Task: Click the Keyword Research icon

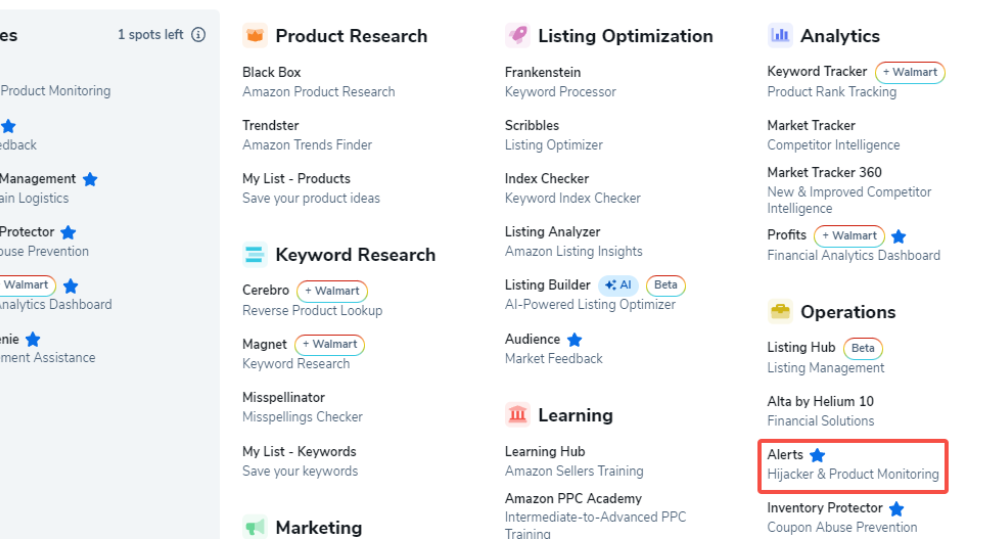Action: 255,255
